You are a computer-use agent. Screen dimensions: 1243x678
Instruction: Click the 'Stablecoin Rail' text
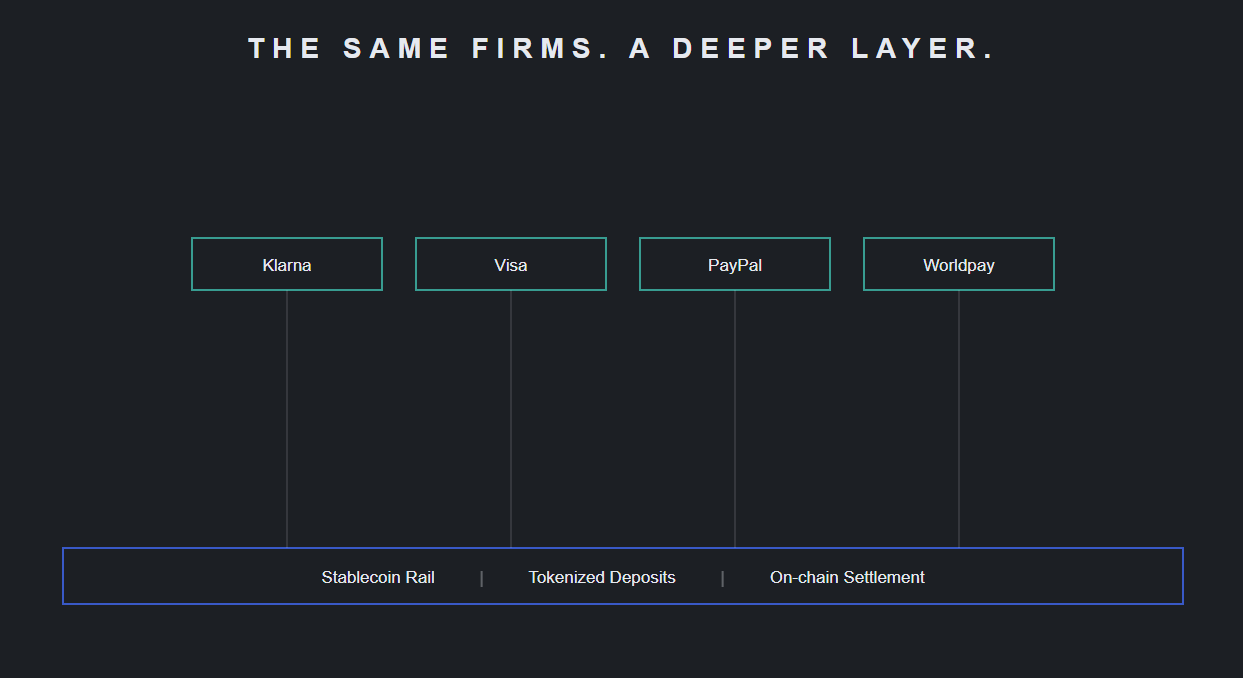coord(378,577)
